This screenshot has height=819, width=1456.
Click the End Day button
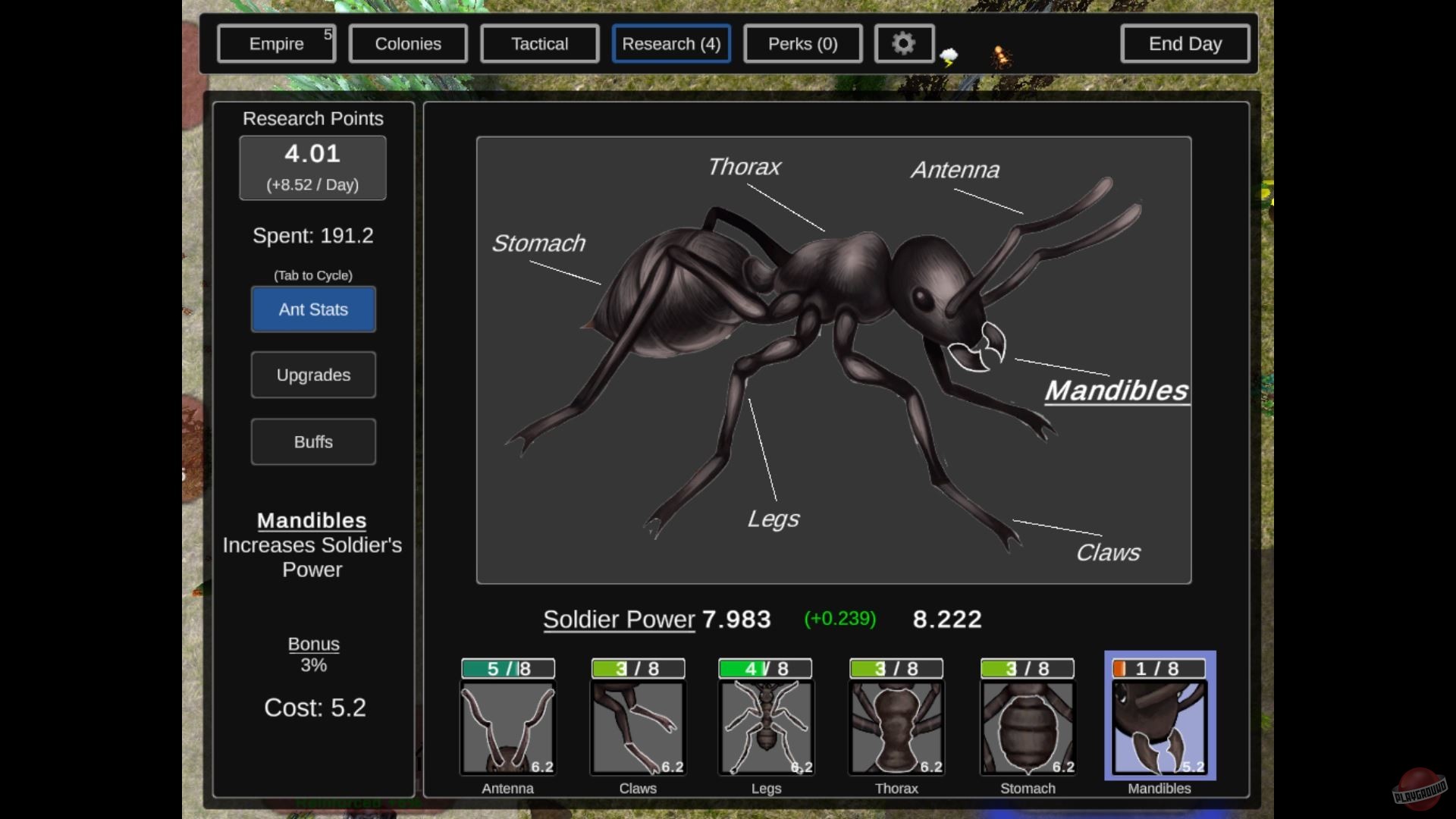click(1185, 43)
